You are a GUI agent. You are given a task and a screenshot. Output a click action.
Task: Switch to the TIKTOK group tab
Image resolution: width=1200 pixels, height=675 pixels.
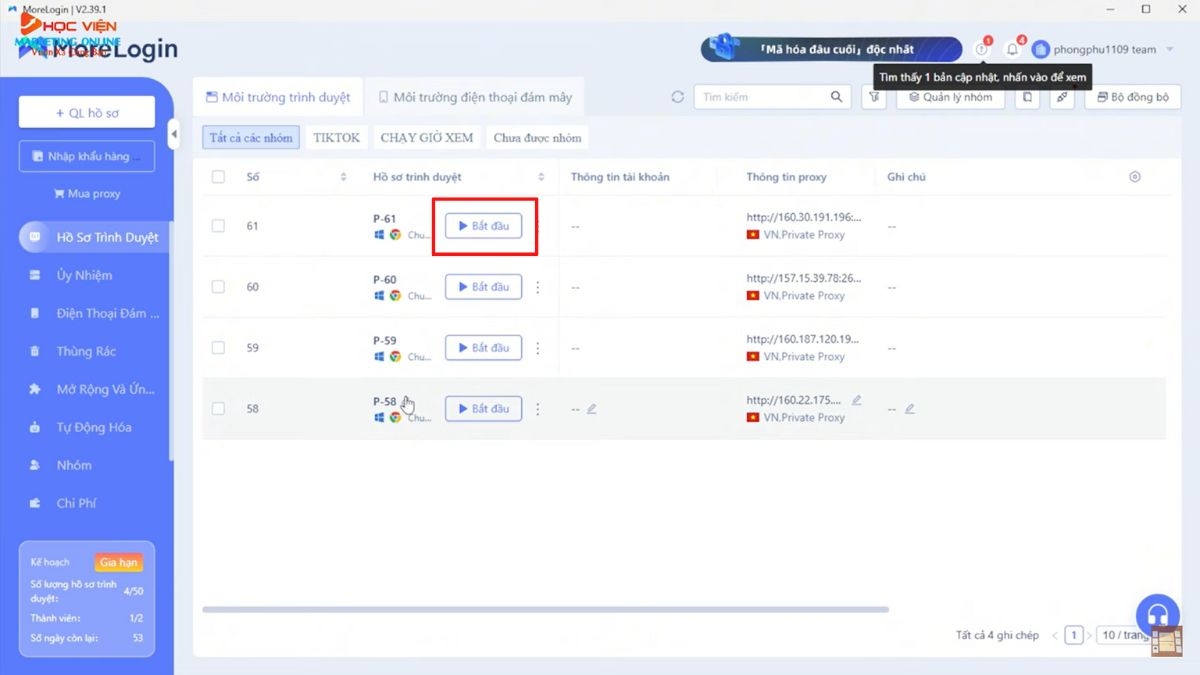click(x=336, y=137)
